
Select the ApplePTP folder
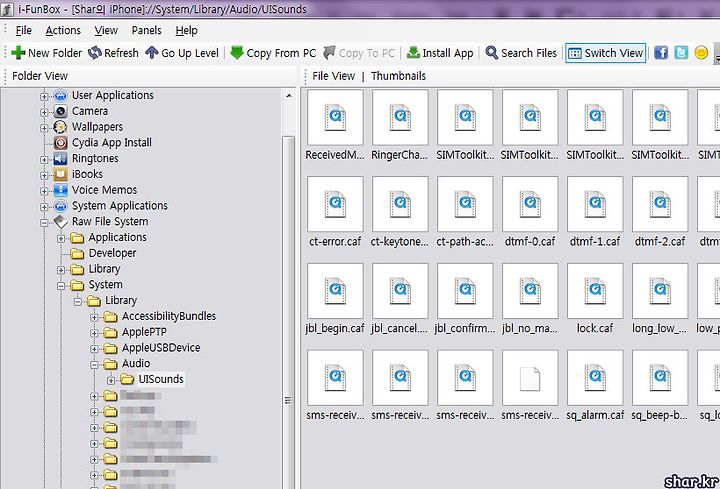pyautogui.click(x=144, y=332)
